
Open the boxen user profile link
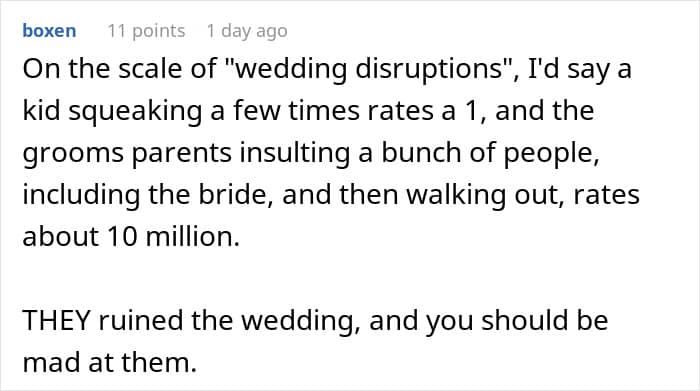[49, 31]
